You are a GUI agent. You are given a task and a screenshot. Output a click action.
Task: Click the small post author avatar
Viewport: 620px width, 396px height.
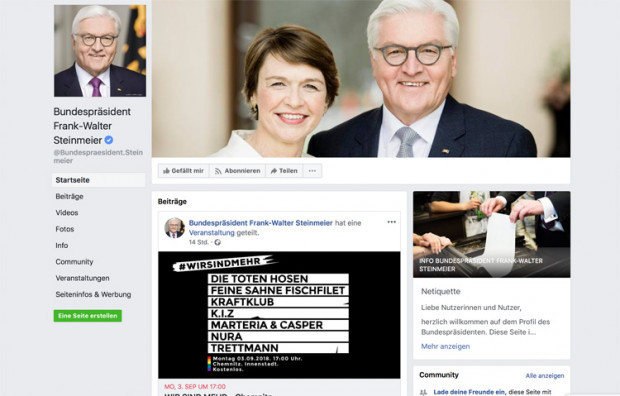(x=174, y=228)
